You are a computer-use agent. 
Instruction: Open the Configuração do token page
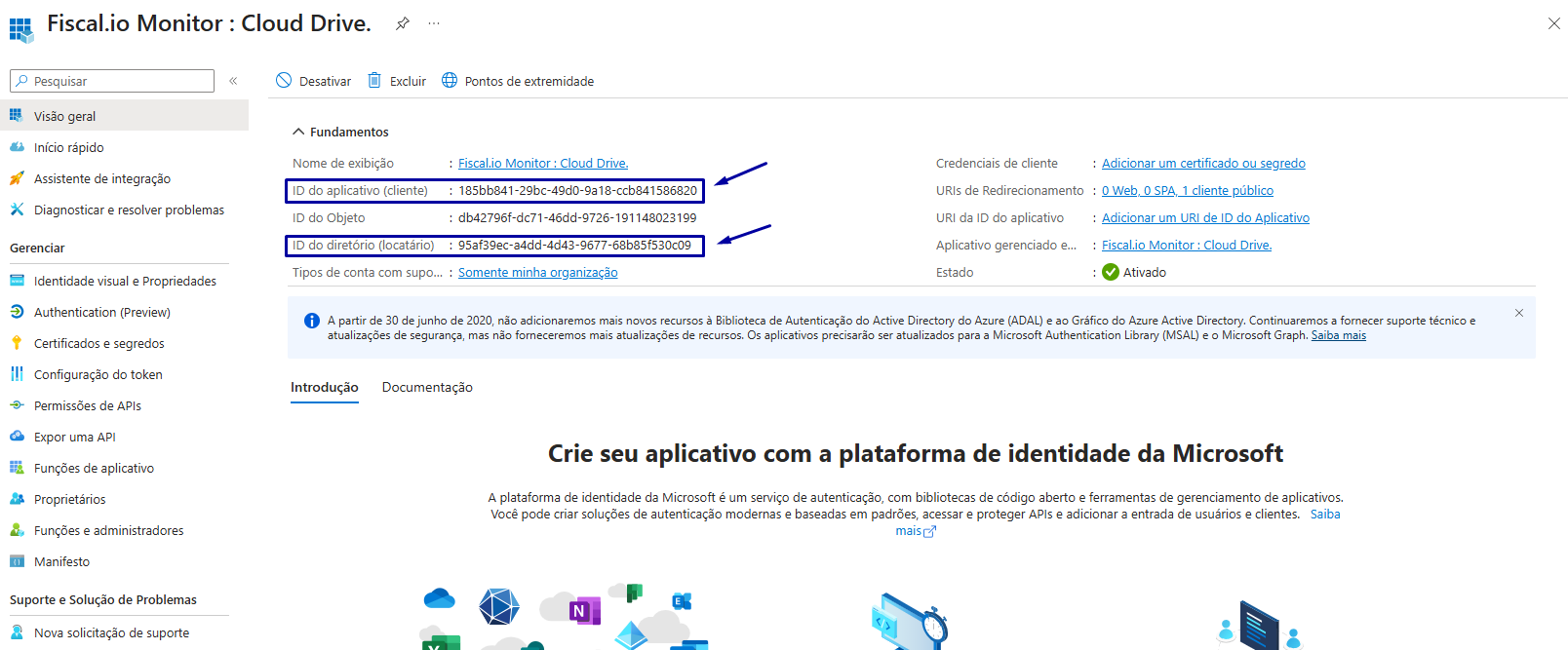[x=124, y=374]
